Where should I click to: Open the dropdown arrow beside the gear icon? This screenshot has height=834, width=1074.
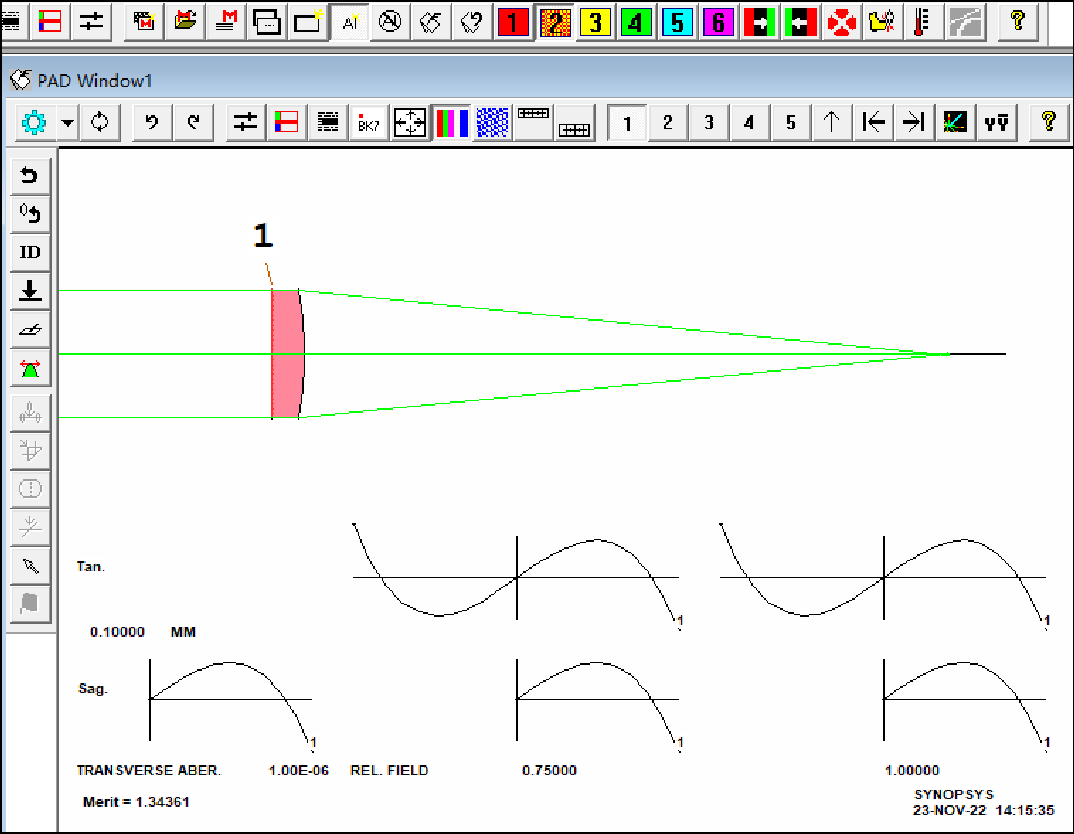pyautogui.click(x=68, y=123)
